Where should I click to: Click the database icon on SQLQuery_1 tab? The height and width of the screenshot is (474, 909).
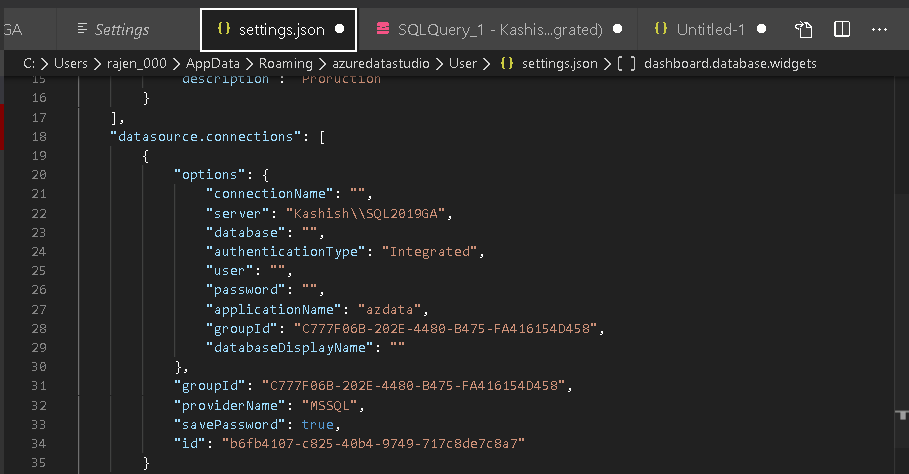tap(383, 30)
